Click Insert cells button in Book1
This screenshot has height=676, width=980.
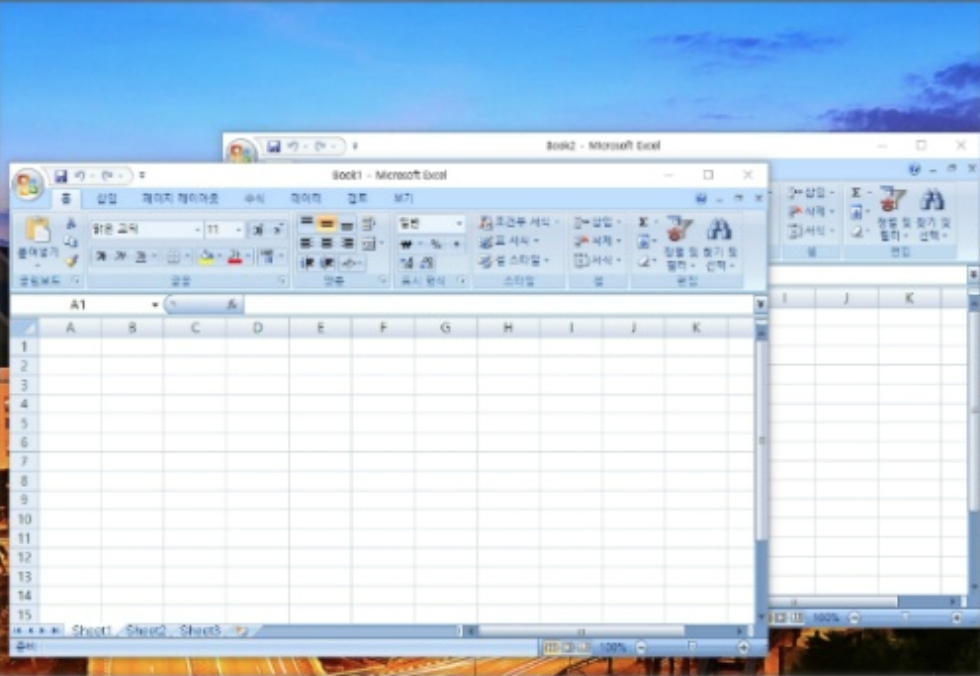[598, 222]
